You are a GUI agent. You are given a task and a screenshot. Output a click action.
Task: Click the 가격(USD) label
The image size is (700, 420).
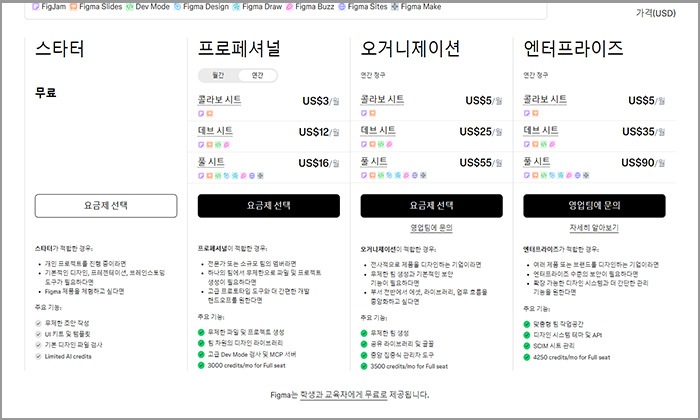(x=656, y=13)
